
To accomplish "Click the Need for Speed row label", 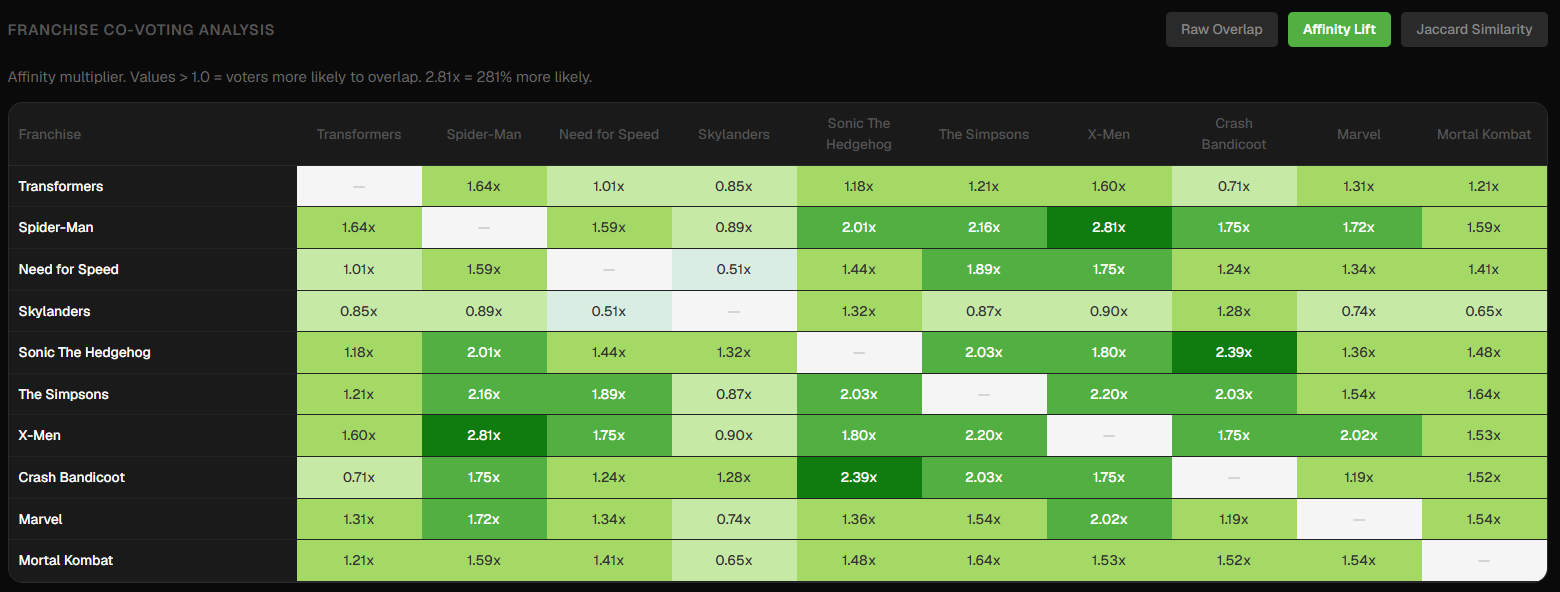I will pyautogui.click(x=69, y=270).
